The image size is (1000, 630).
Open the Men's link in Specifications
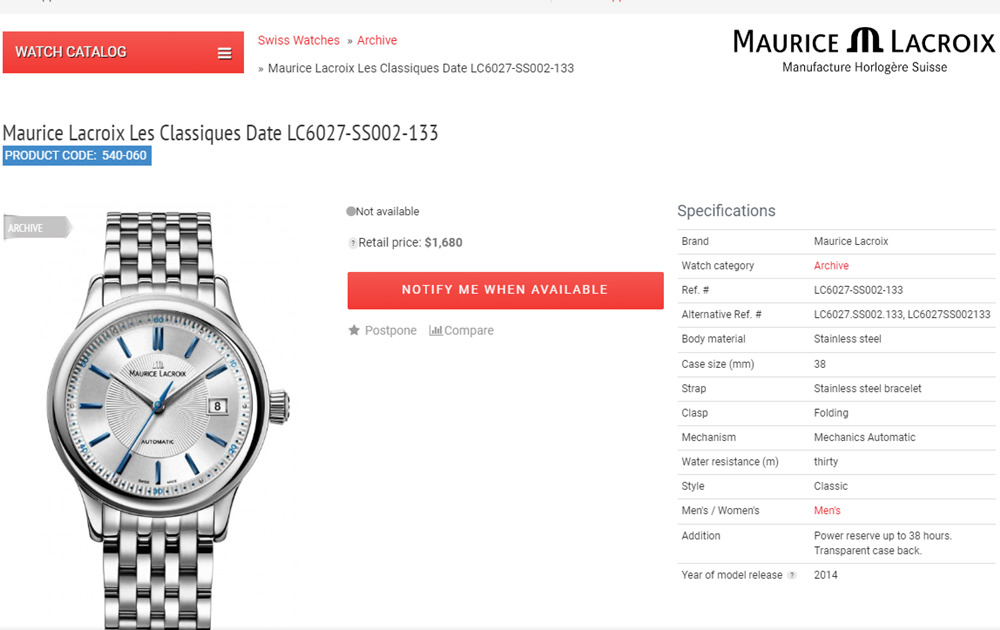click(x=827, y=511)
